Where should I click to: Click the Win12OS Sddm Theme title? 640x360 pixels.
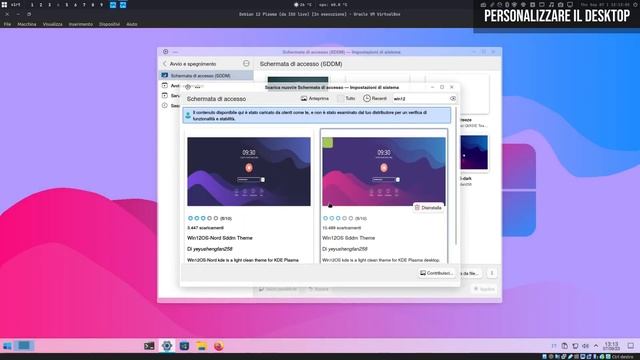tap(348, 238)
